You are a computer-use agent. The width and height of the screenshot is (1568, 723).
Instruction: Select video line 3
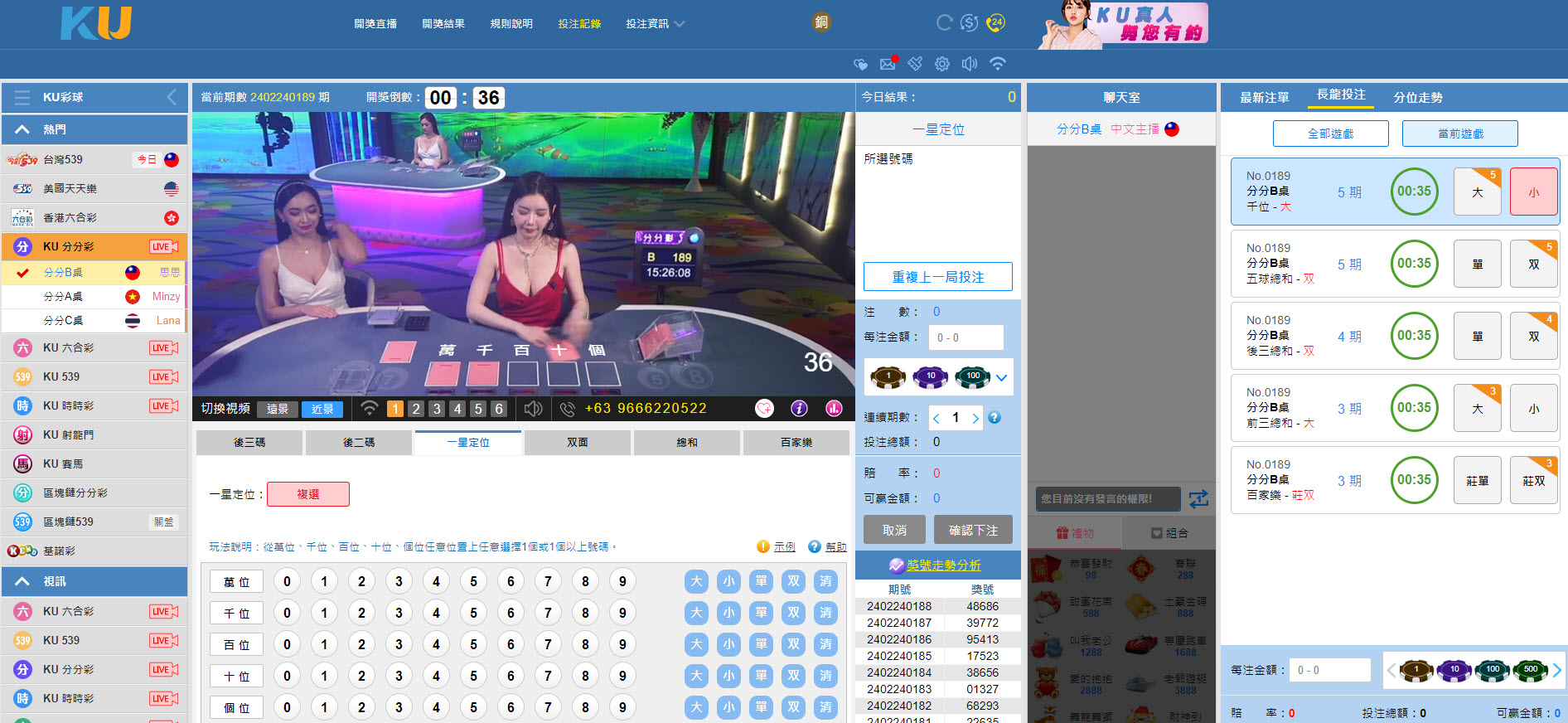437,409
